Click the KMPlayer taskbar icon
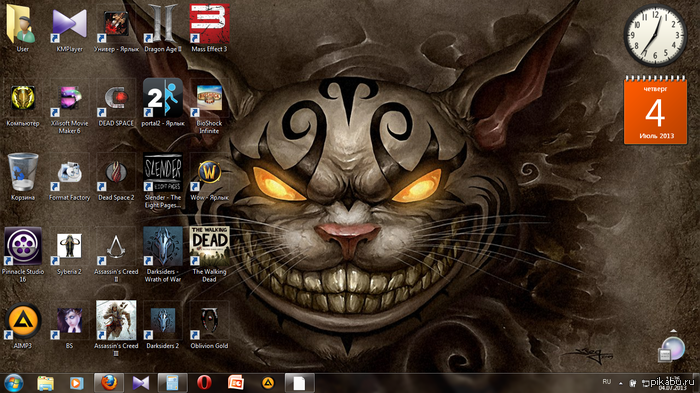The width and height of the screenshot is (700, 393). coord(141,383)
